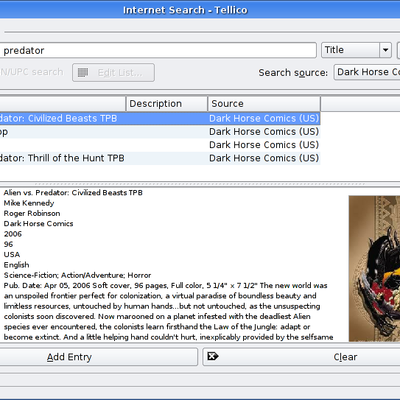Click the Alien vs. Predator title in details
Screen dimensions: 400x400
click(73, 193)
